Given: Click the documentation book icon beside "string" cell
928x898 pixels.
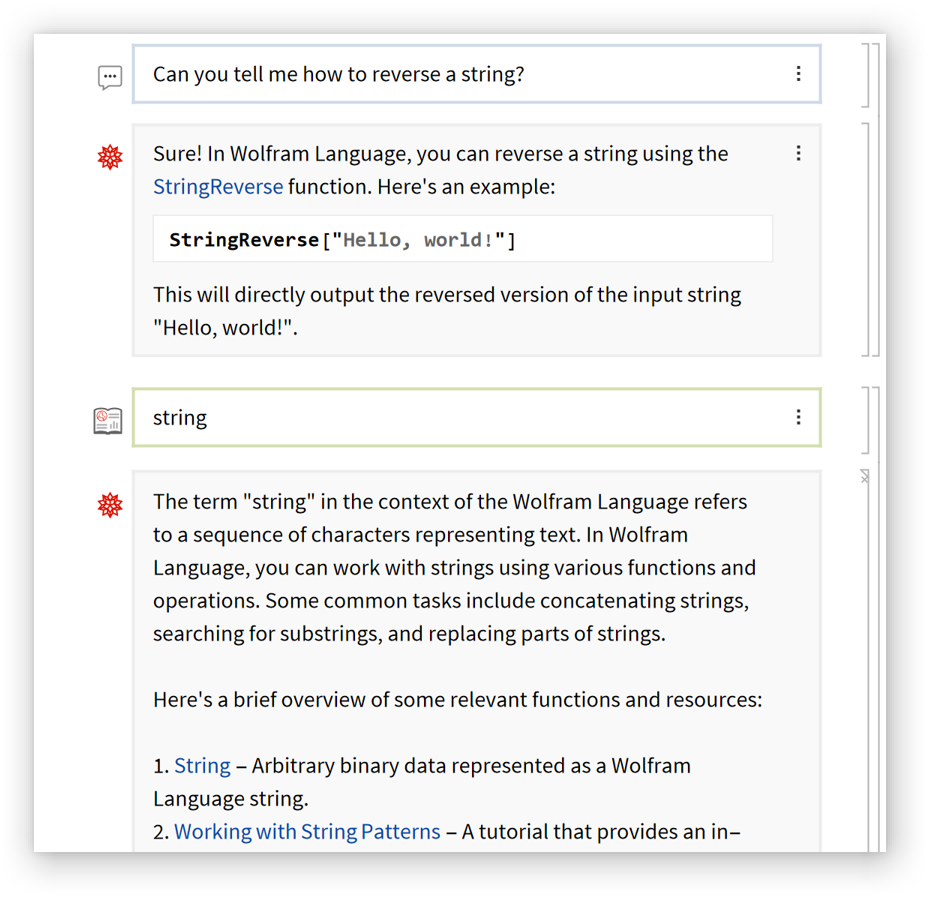Looking at the screenshot, I should 108,420.
